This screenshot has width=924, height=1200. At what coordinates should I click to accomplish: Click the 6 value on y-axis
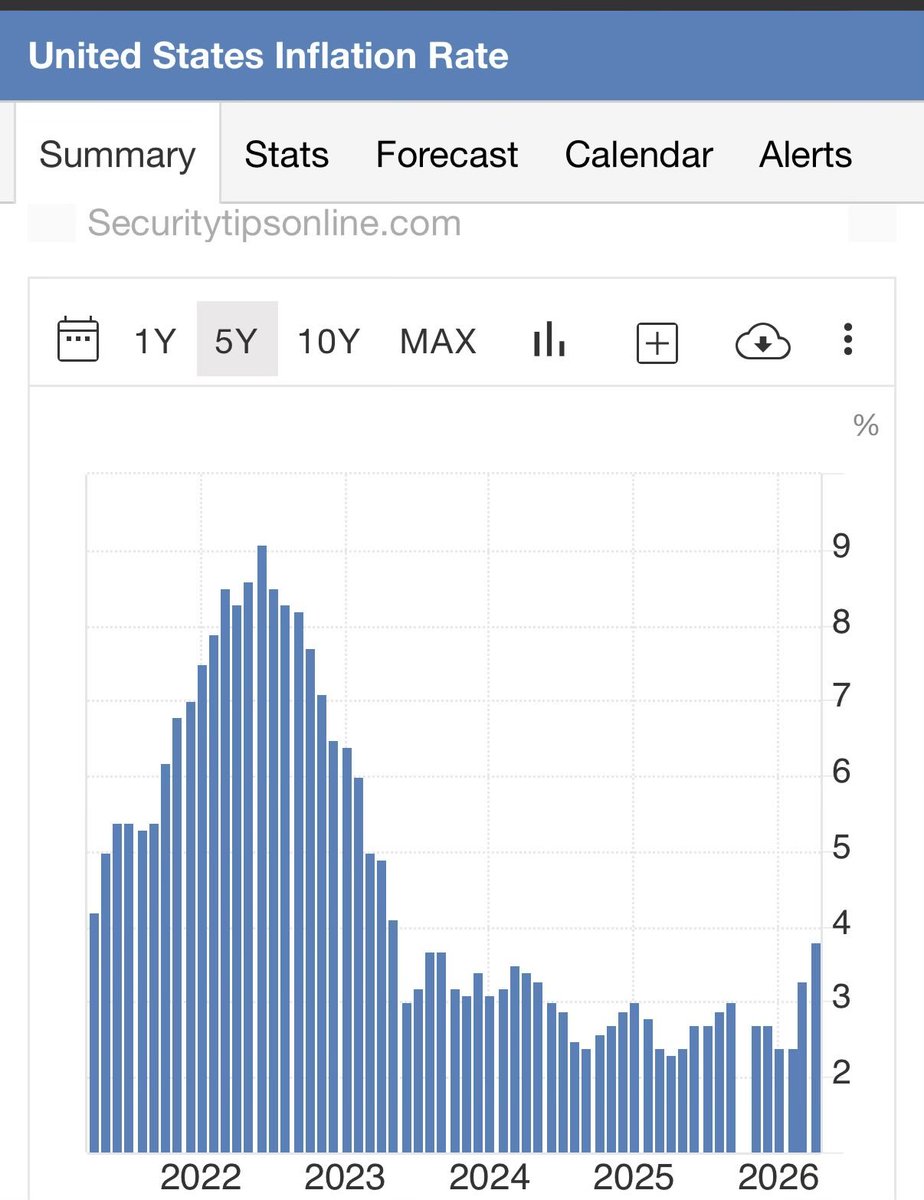point(842,772)
